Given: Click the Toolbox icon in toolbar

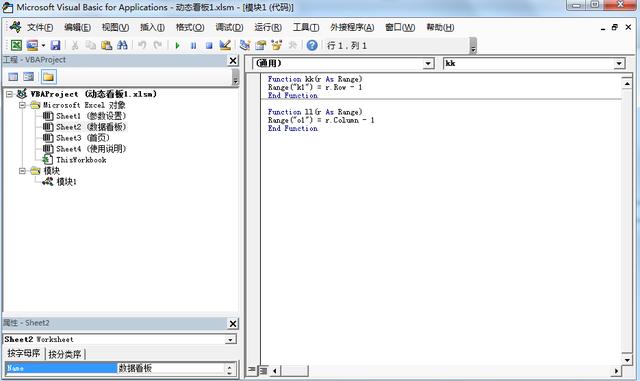Looking at the screenshot, I should click(293, 45).
